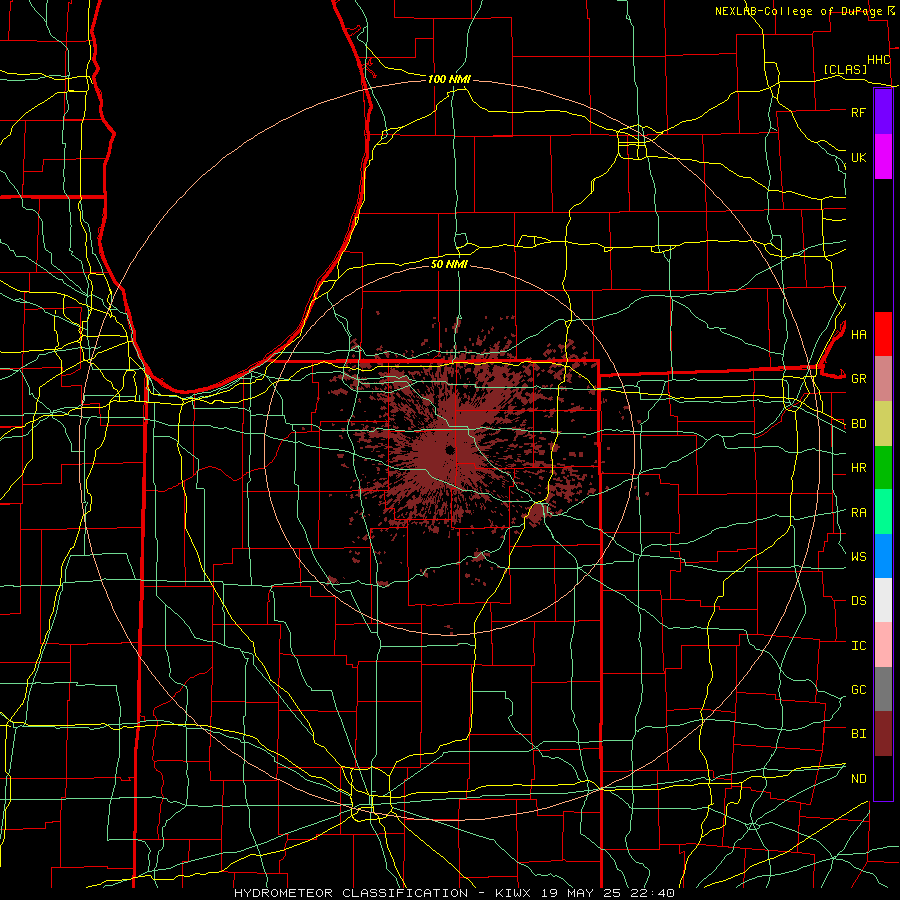Click the GC gray legend swatch
Image resolution: width=900 pixels, height=900 pixels.
883,689
